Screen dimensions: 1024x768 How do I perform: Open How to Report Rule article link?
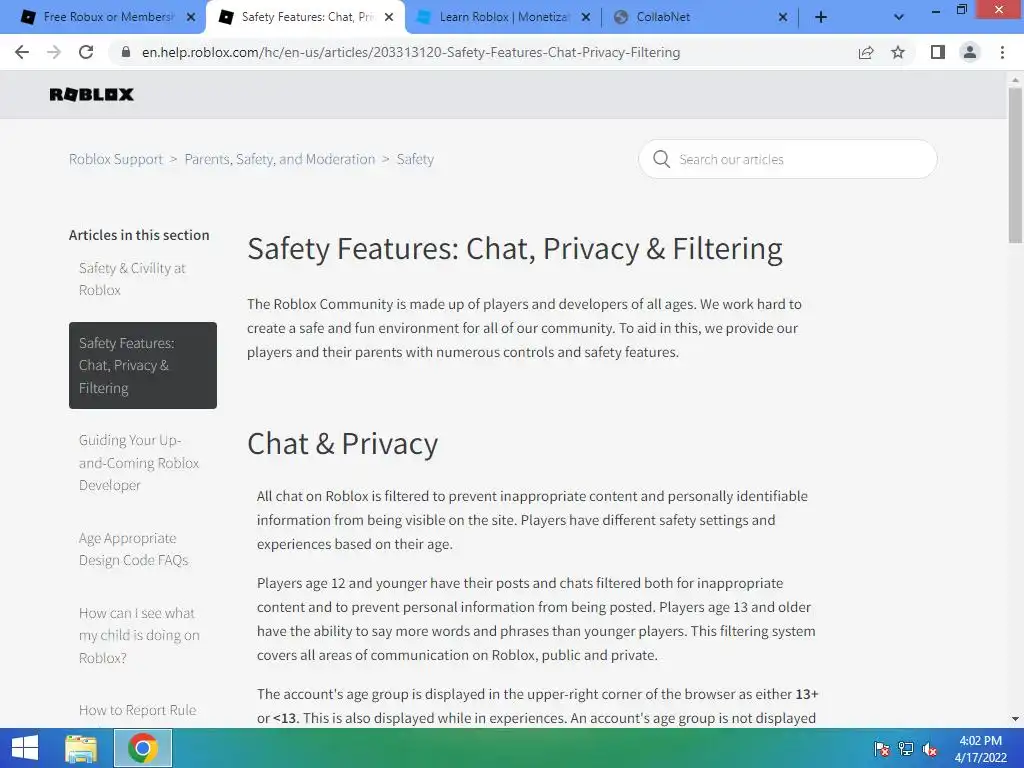[x=137, y=710]
